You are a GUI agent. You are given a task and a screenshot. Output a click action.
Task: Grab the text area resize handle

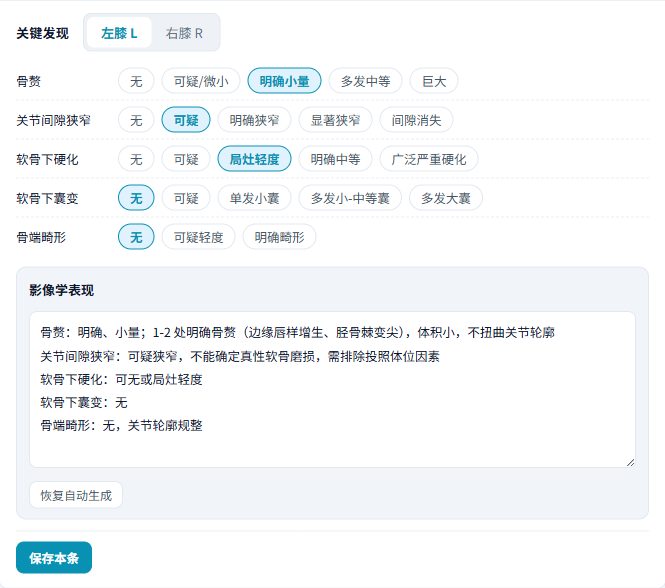tap(630, 462)
